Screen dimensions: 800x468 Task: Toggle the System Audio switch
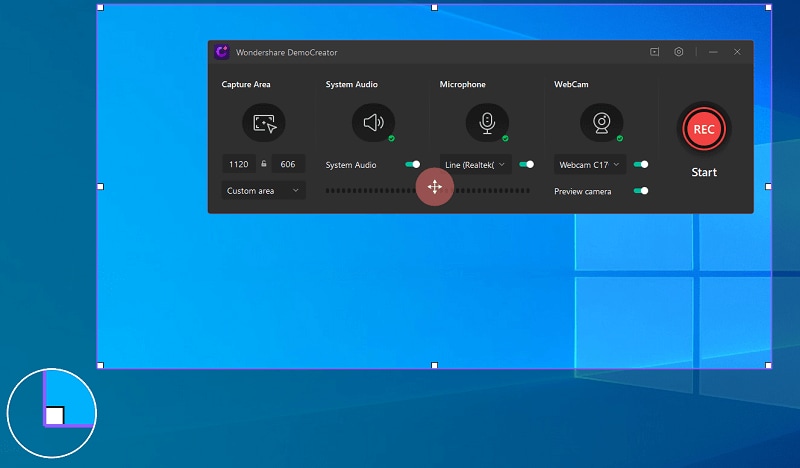coord(412,164)
